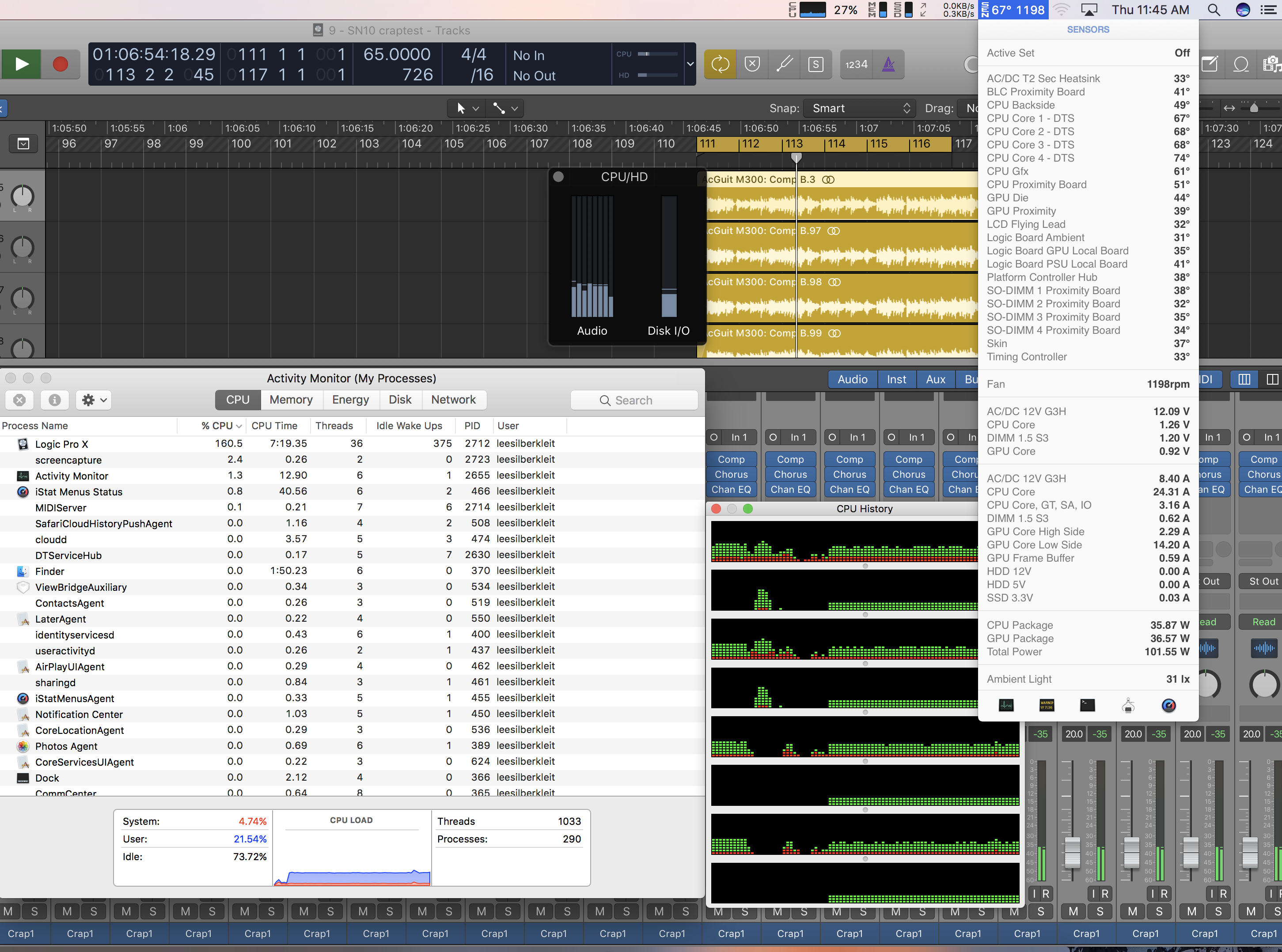This screenshot has height=952, width=1282.
Task: Click the green Play button
Action: (21, 64)
